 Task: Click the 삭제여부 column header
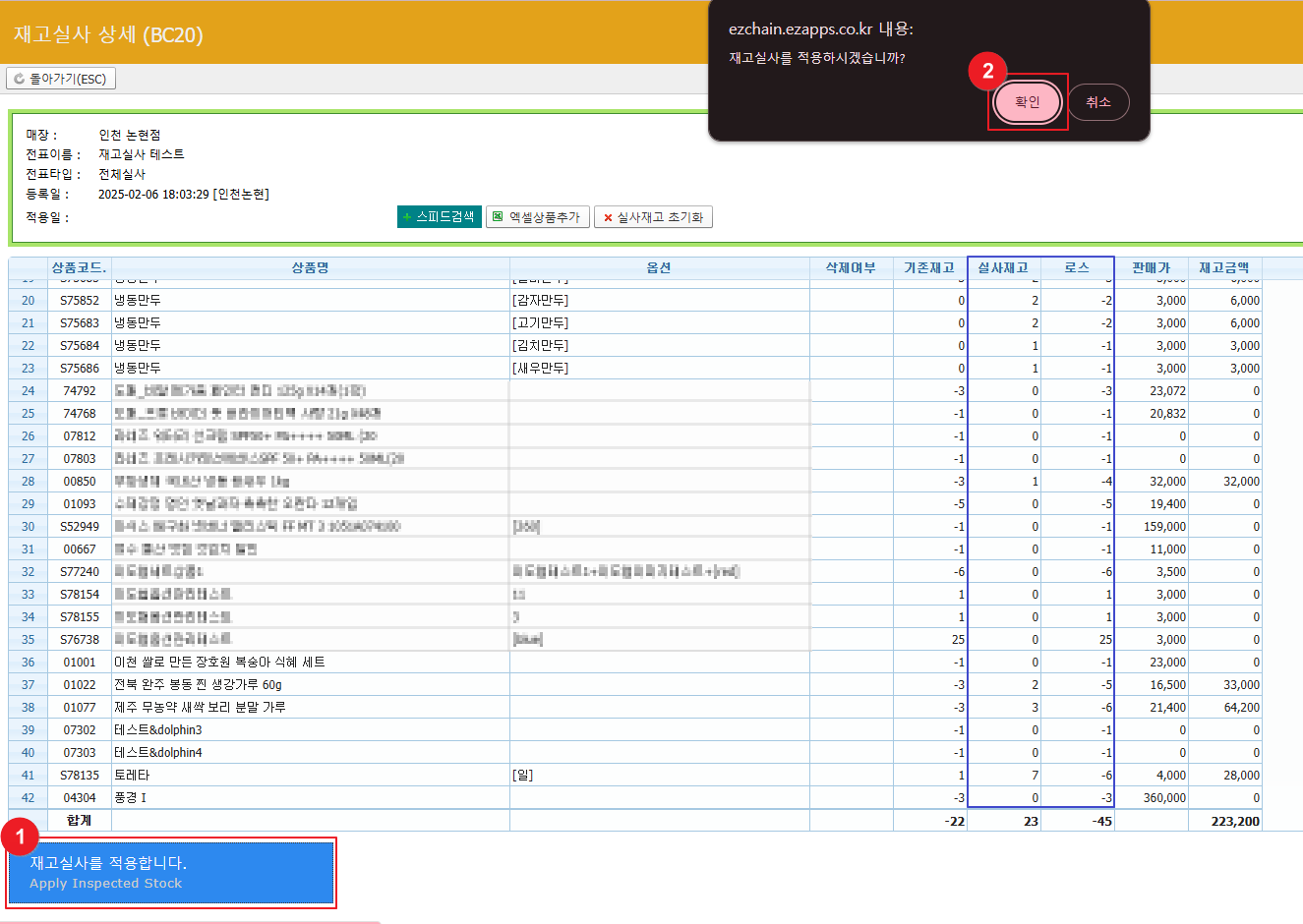(x=851, y=267)
